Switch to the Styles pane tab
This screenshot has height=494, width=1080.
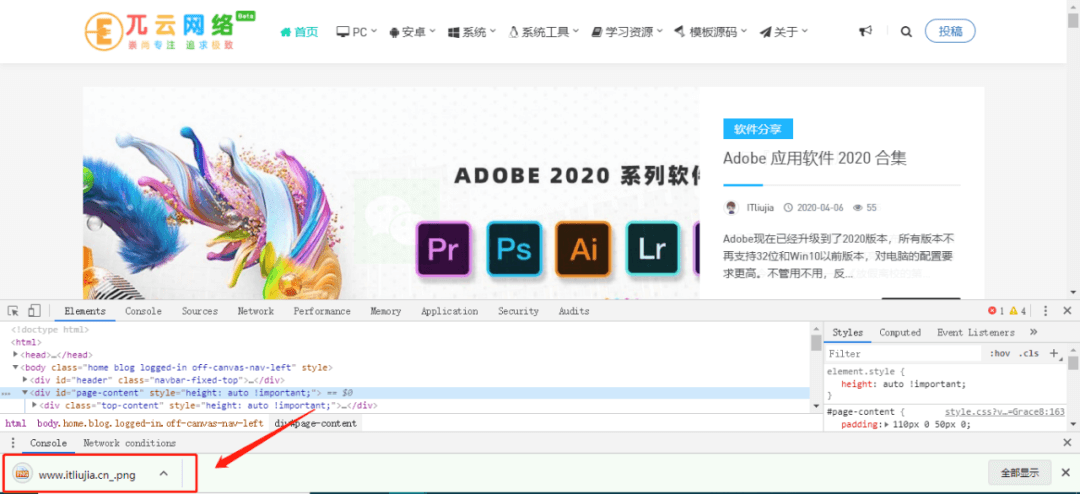(x=848, y=332)
